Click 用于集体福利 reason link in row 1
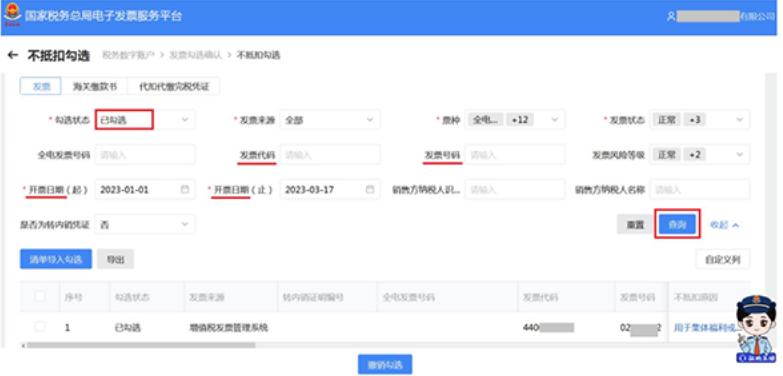Image resolution: width=783 pixels, height=376 pixels. coord(705,328)
